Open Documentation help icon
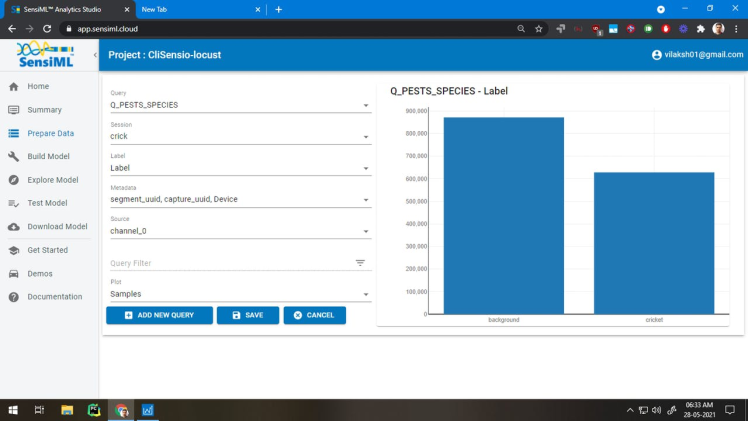The image size is (748, 421). (14, 297)
